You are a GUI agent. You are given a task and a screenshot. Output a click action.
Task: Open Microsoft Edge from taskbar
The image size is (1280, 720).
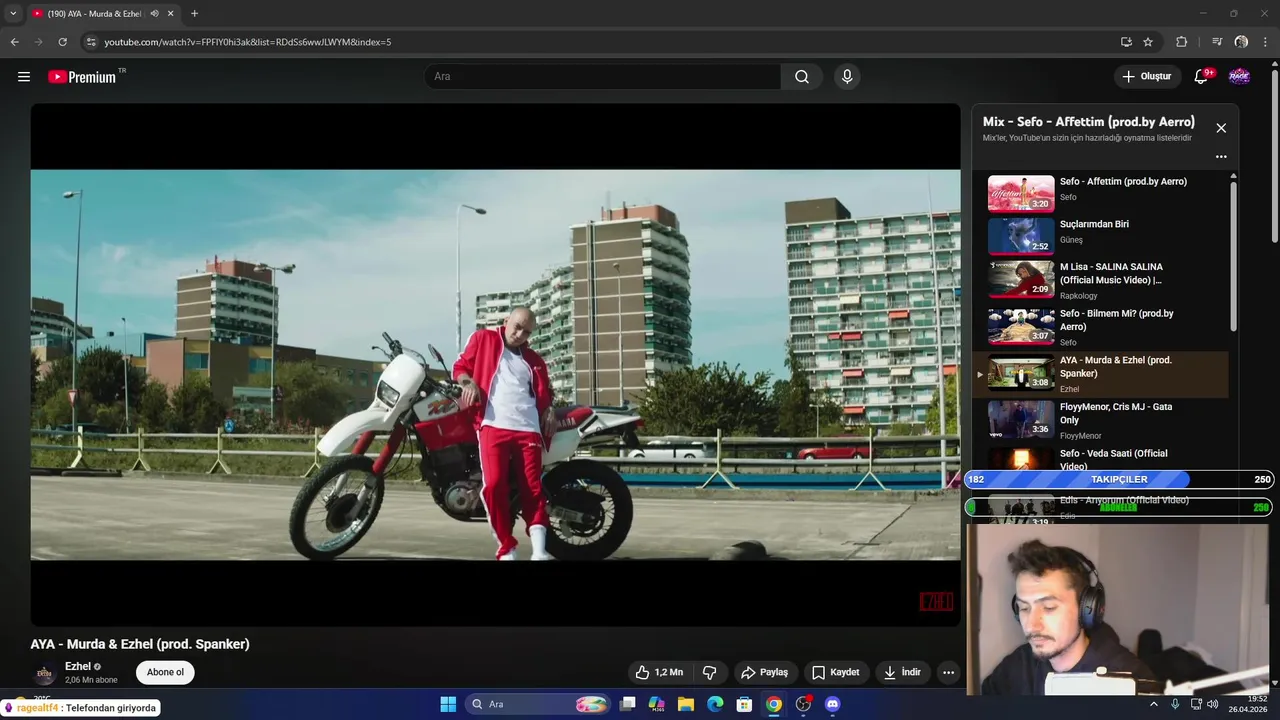pos(715,704)
